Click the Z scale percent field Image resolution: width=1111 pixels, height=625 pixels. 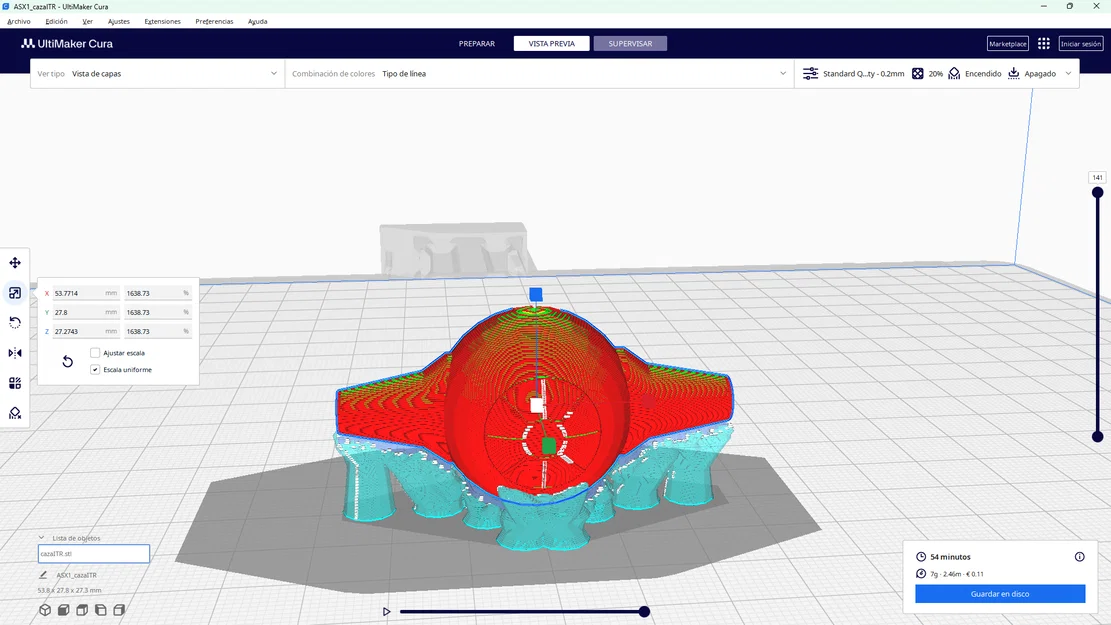coord(157,332)
